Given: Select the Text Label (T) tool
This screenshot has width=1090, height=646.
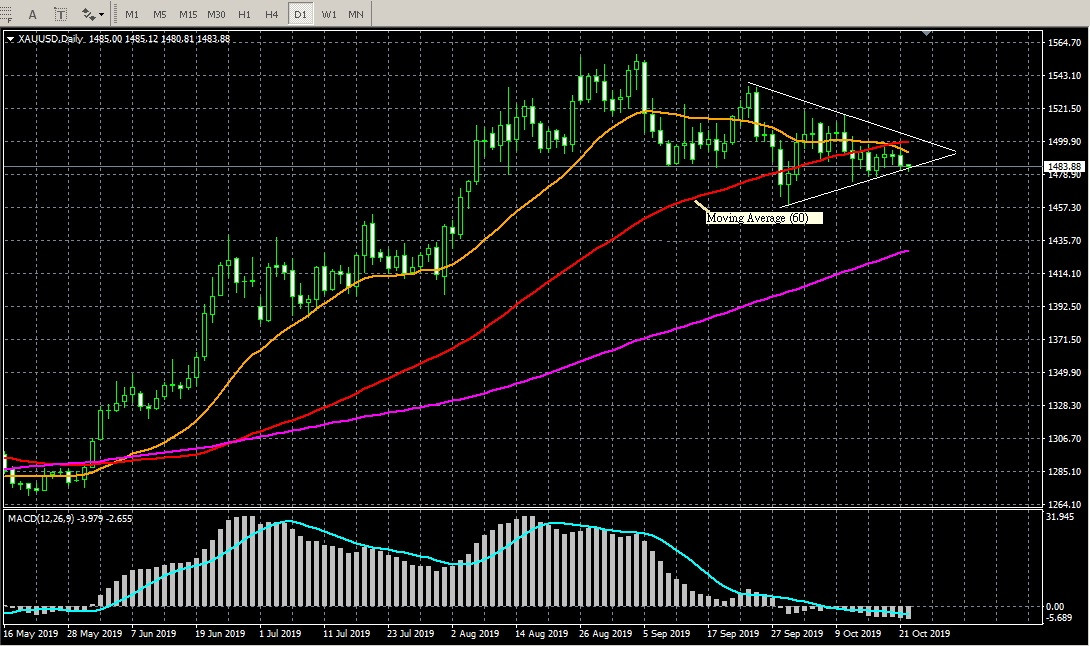Looking at the screenshot, I should [x=60, y=14].
